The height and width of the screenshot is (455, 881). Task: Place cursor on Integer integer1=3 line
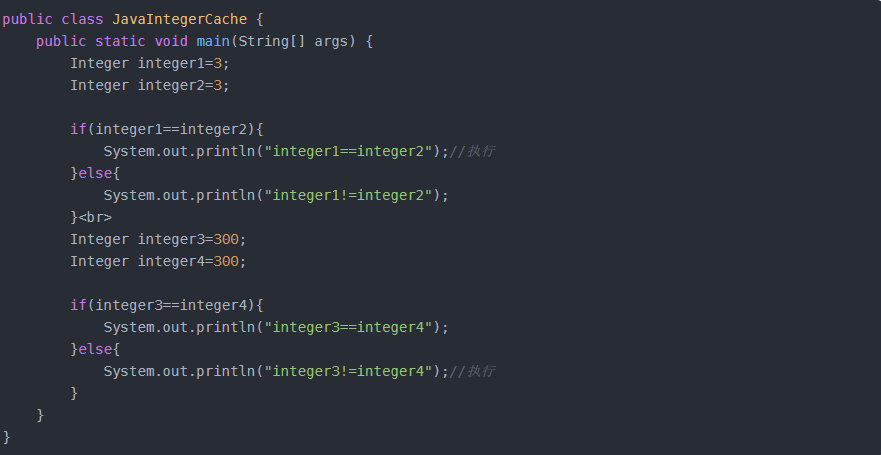pyautogui.click(x=150, y=63)
